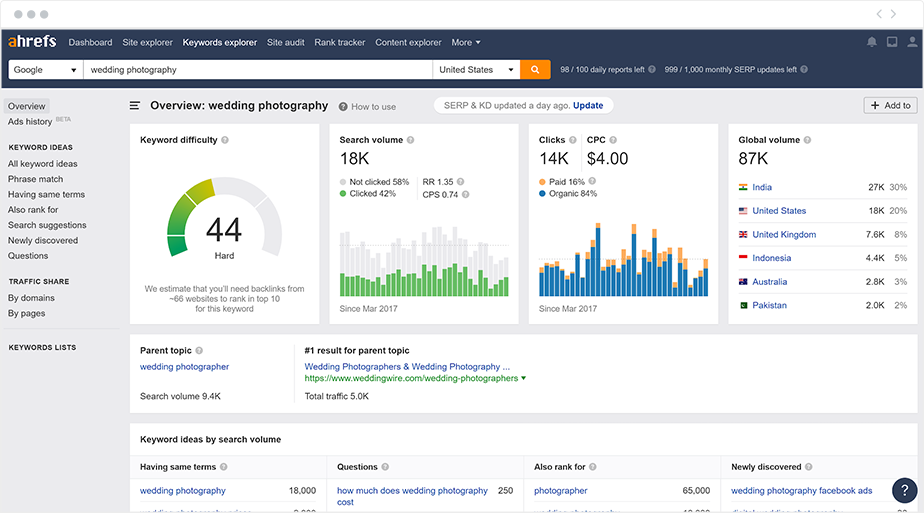Click the Add to button
924x513 pixels.
coord(890,105)
